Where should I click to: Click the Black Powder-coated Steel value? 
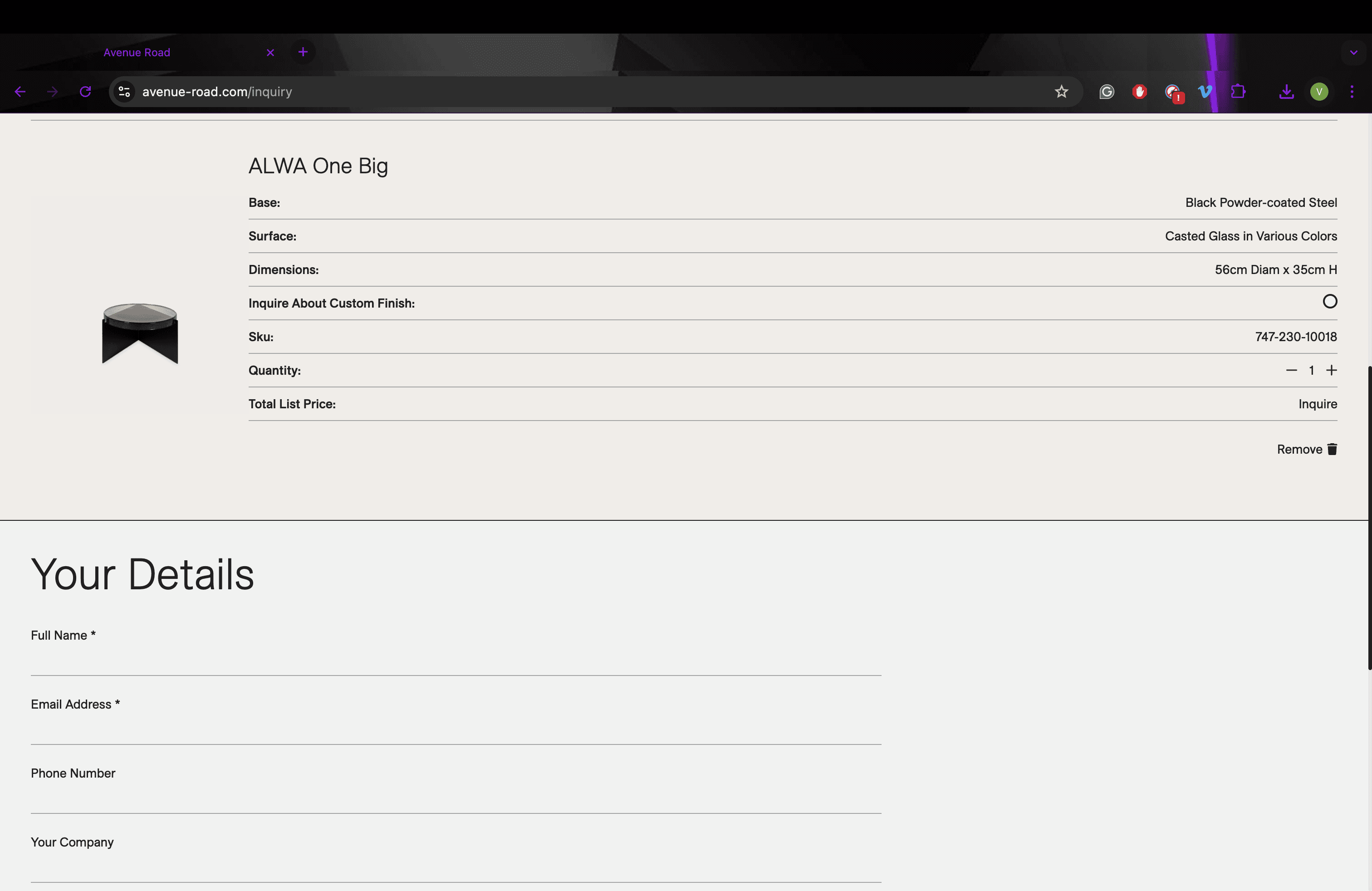click(1261, 203)
